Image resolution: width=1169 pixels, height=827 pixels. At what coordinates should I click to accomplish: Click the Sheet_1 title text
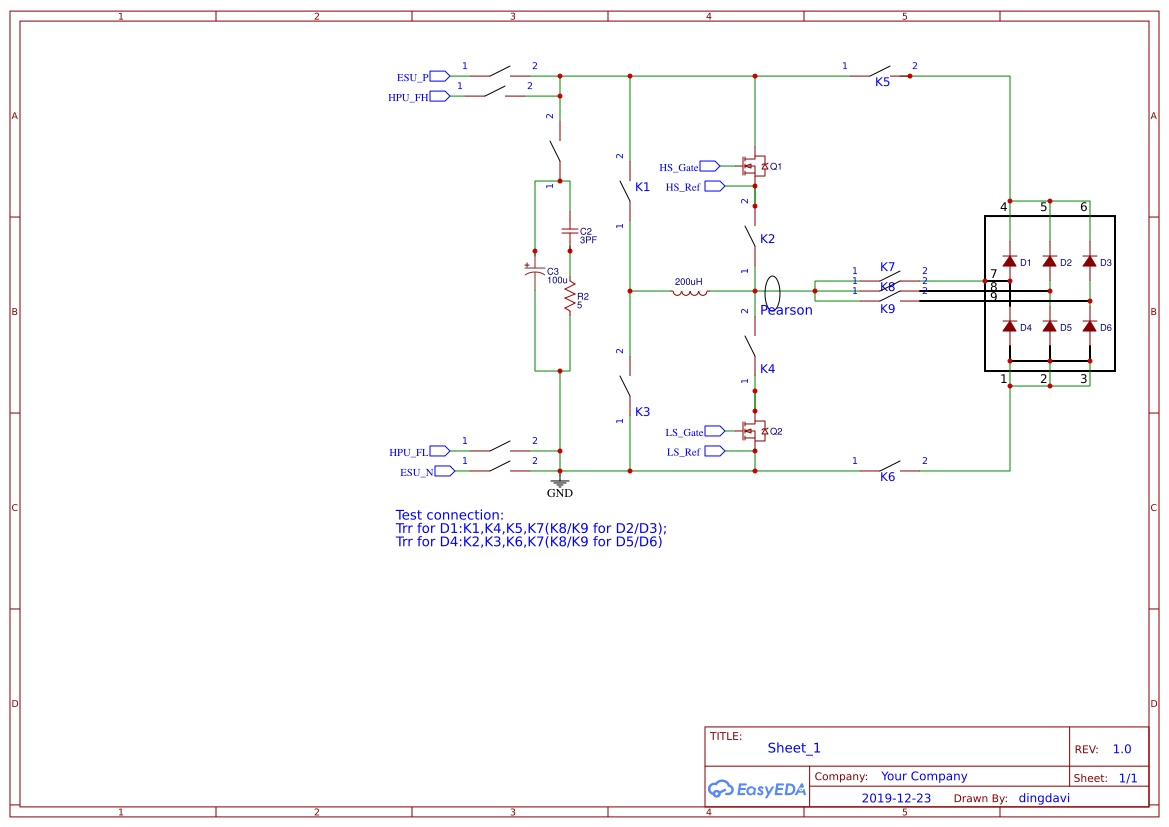click(794, 748)
